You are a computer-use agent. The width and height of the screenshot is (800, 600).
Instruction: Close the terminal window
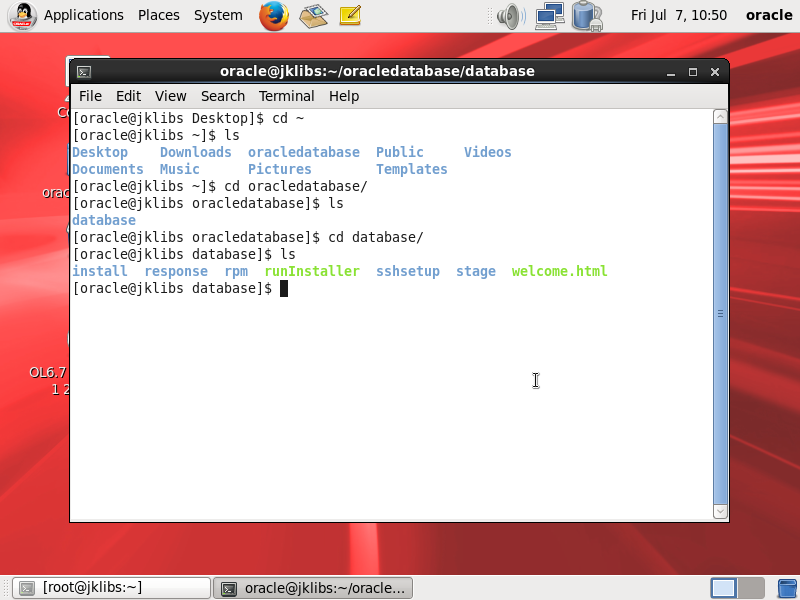pos(715,72)
